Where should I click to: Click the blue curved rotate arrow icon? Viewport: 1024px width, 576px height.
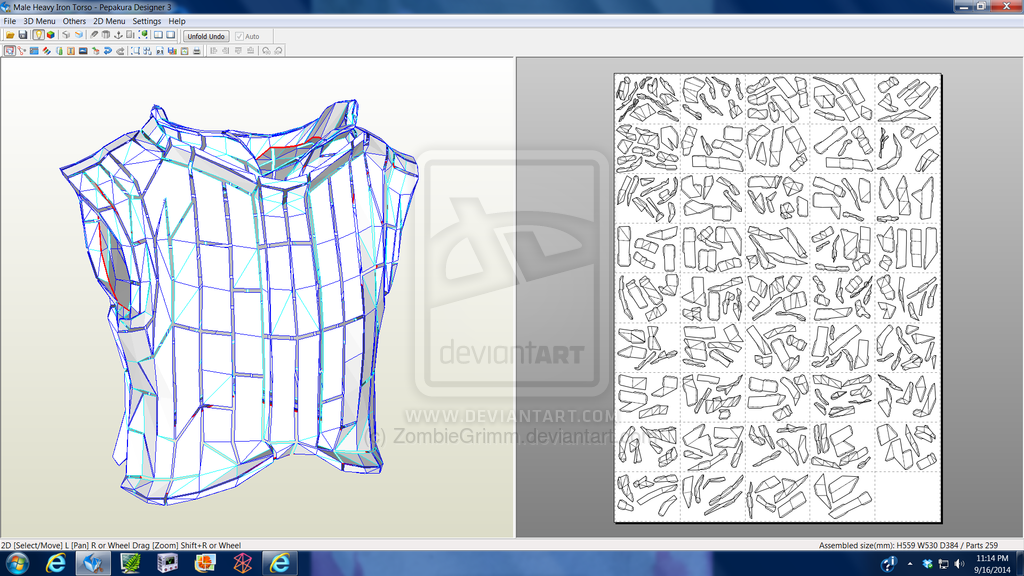pyautogui.click(x=108, y=50)
